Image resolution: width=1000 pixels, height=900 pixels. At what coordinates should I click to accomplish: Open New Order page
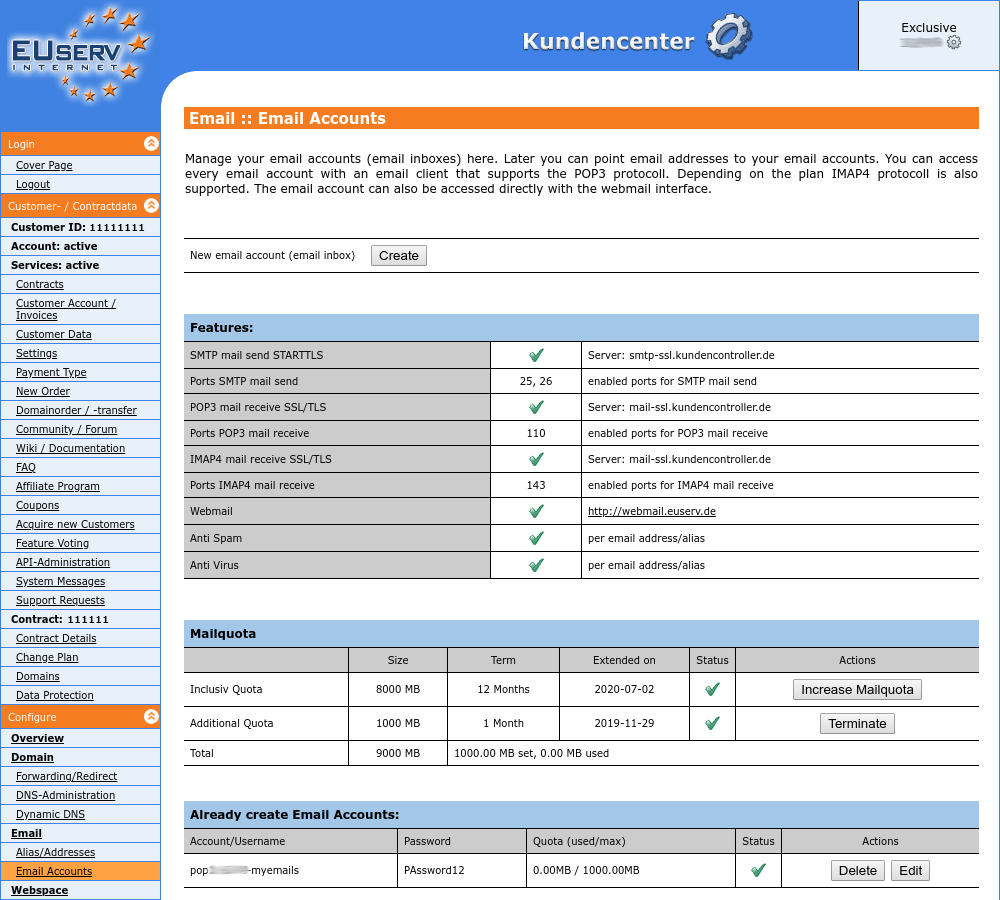[43, 392]
